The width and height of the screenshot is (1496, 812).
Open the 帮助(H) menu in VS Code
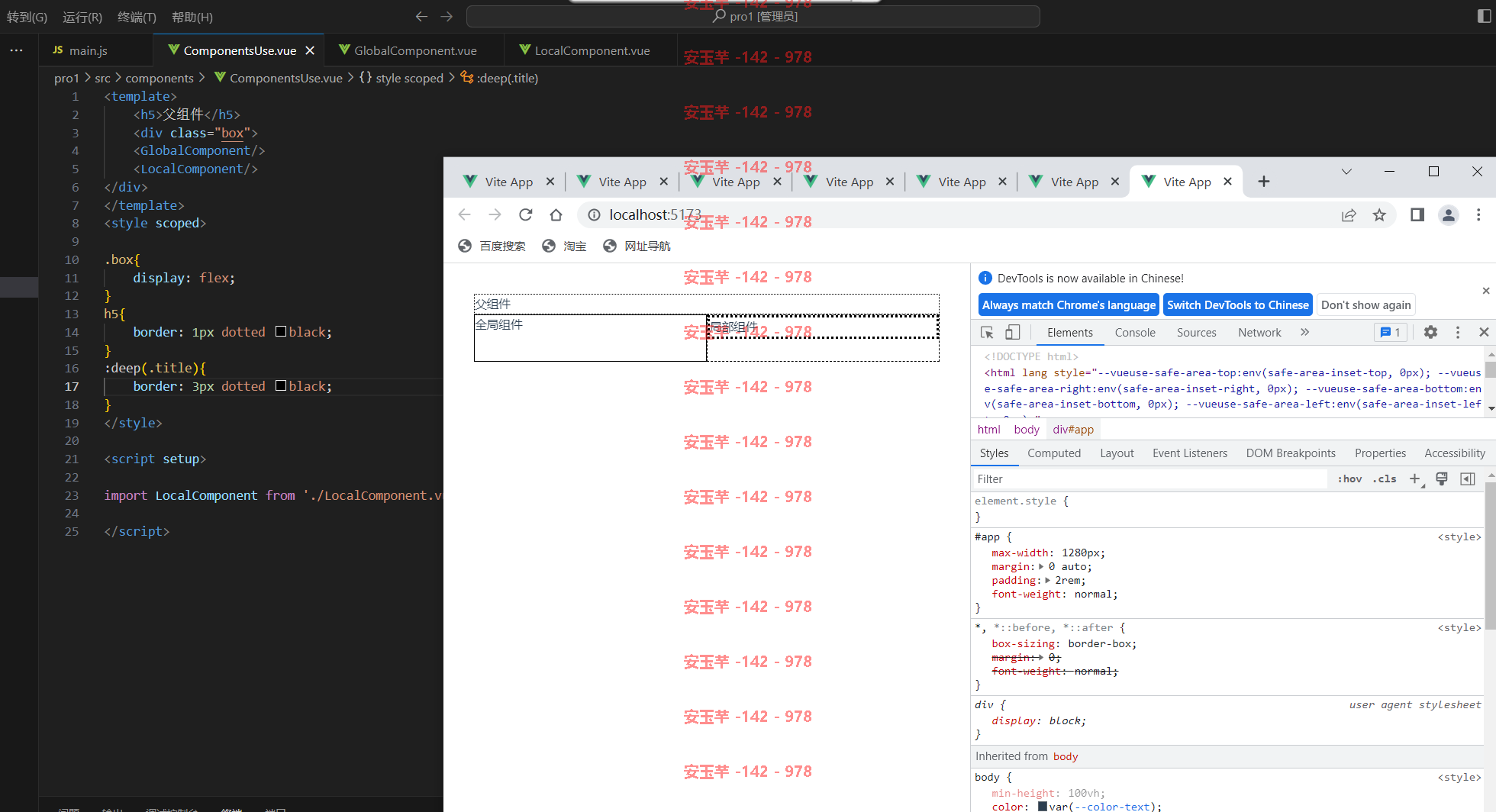coord(192,17)
